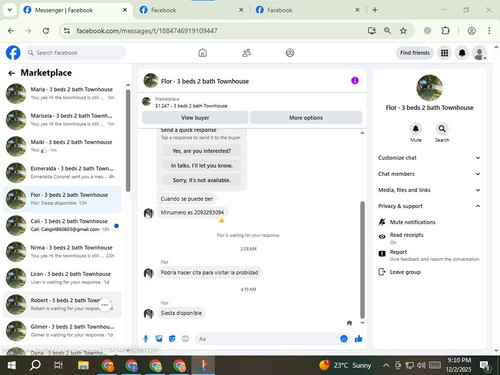Show hidden system tray icons chevron
Viewport: 500px width, 375px height.
point(386,365)
